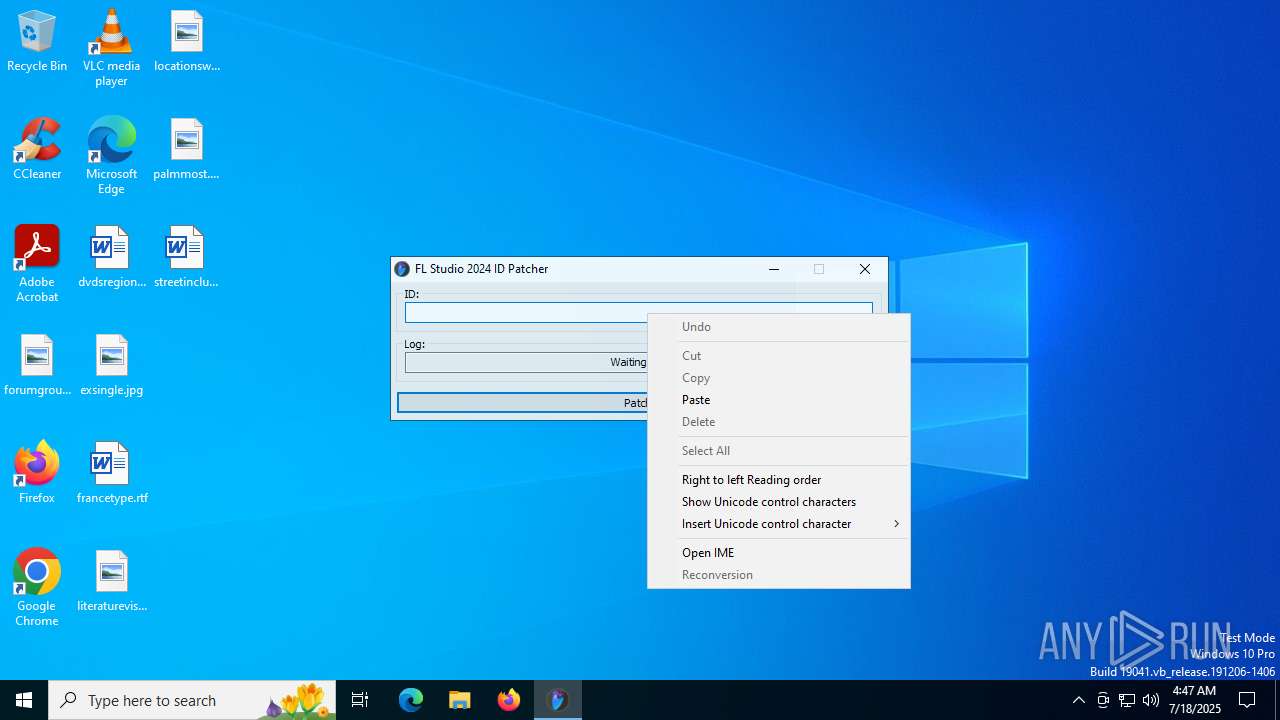Select the forumgrou... image file icon
1280x720 pixels.
pos(37,366)
